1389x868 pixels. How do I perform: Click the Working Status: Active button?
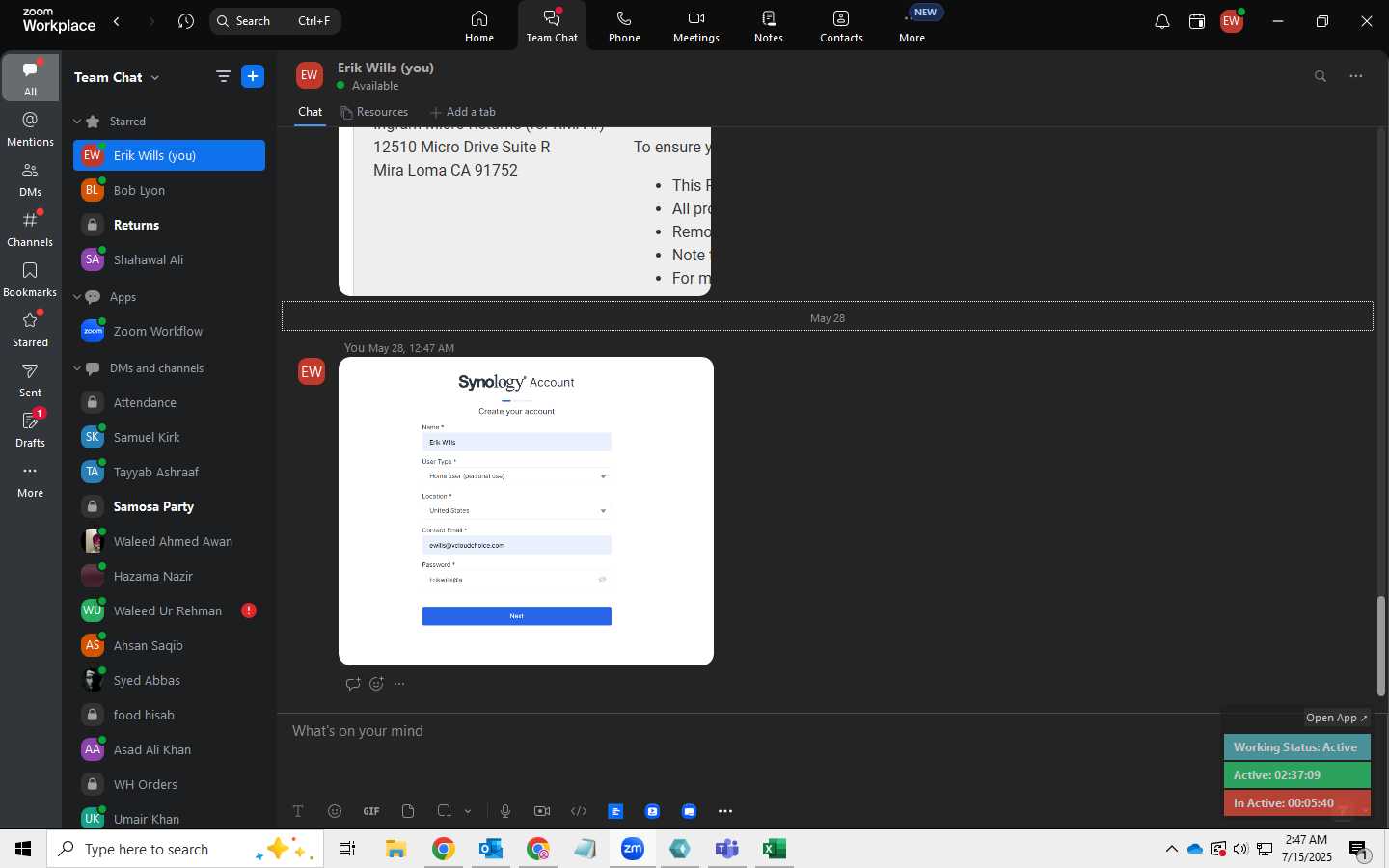click(1296, 747)
